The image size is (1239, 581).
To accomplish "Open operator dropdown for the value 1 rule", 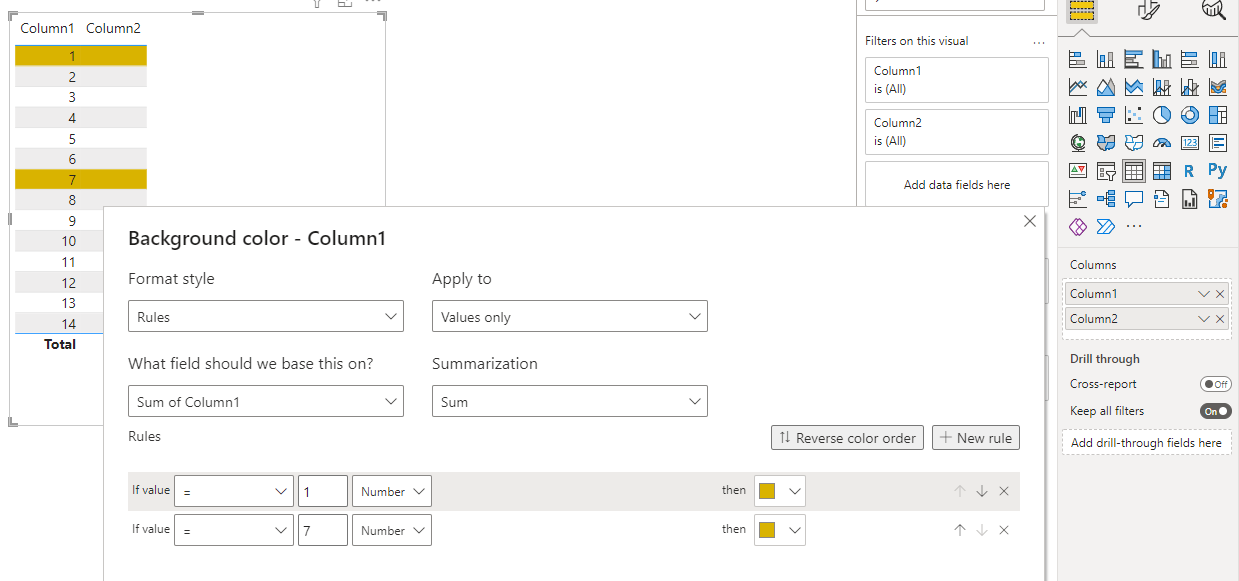I will point(234,491).
